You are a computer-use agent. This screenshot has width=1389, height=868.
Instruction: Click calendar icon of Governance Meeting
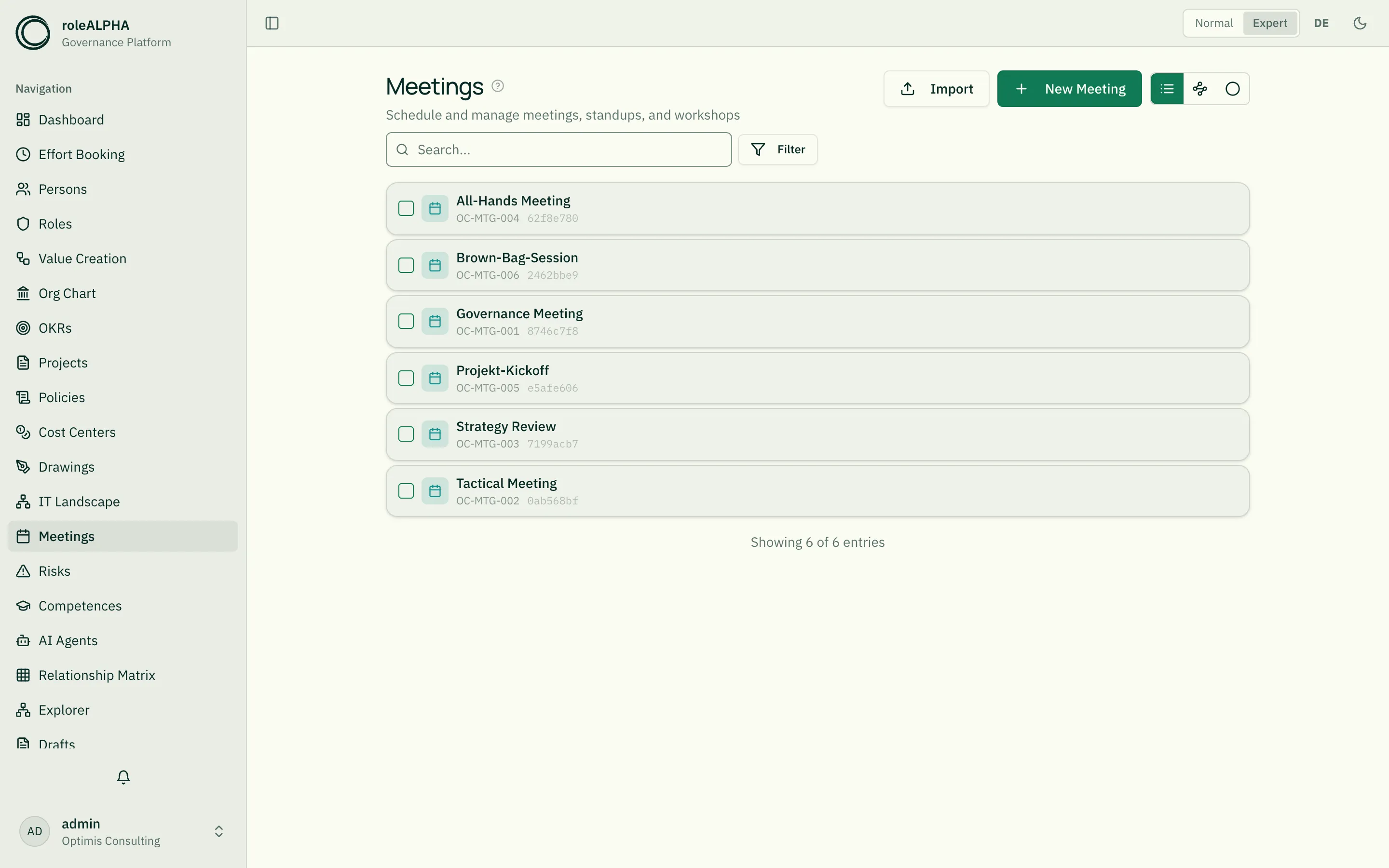click(x=435, y=322)
